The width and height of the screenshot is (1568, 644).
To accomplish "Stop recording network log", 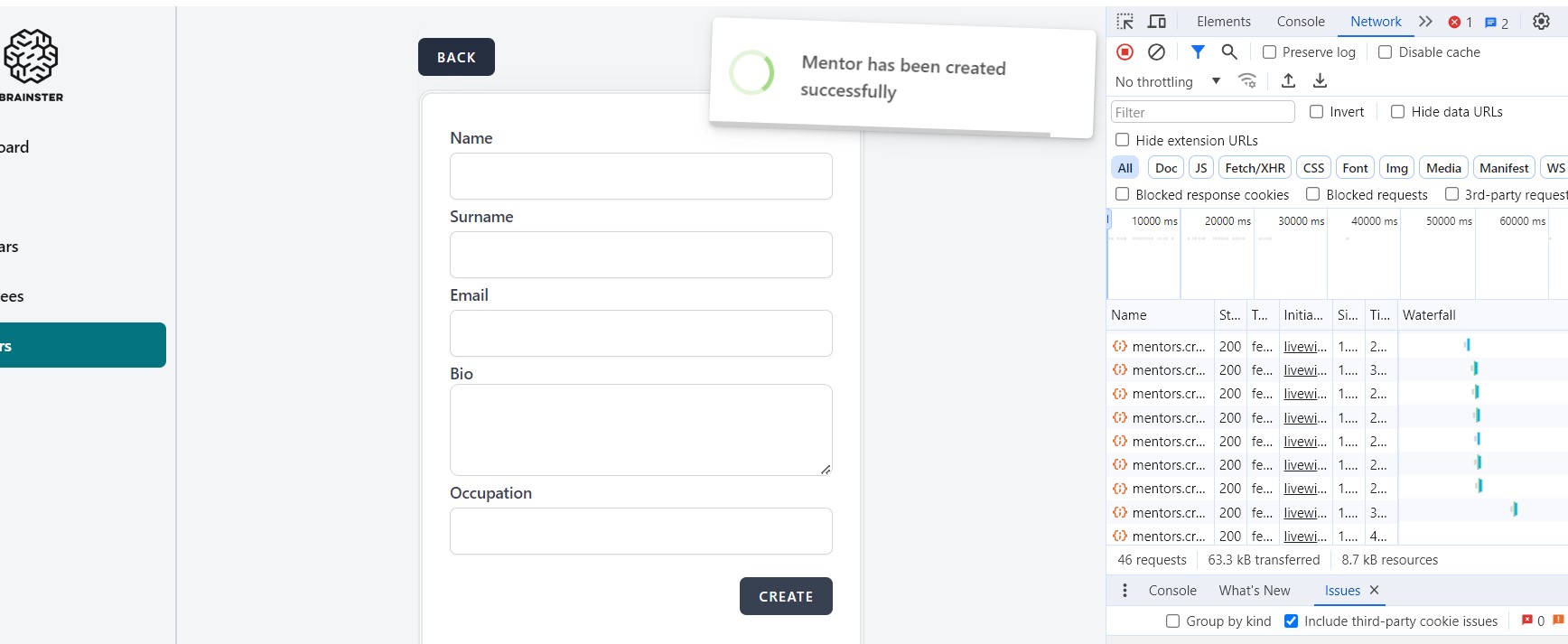I will pyautogui.click(x=1125, y=52).
